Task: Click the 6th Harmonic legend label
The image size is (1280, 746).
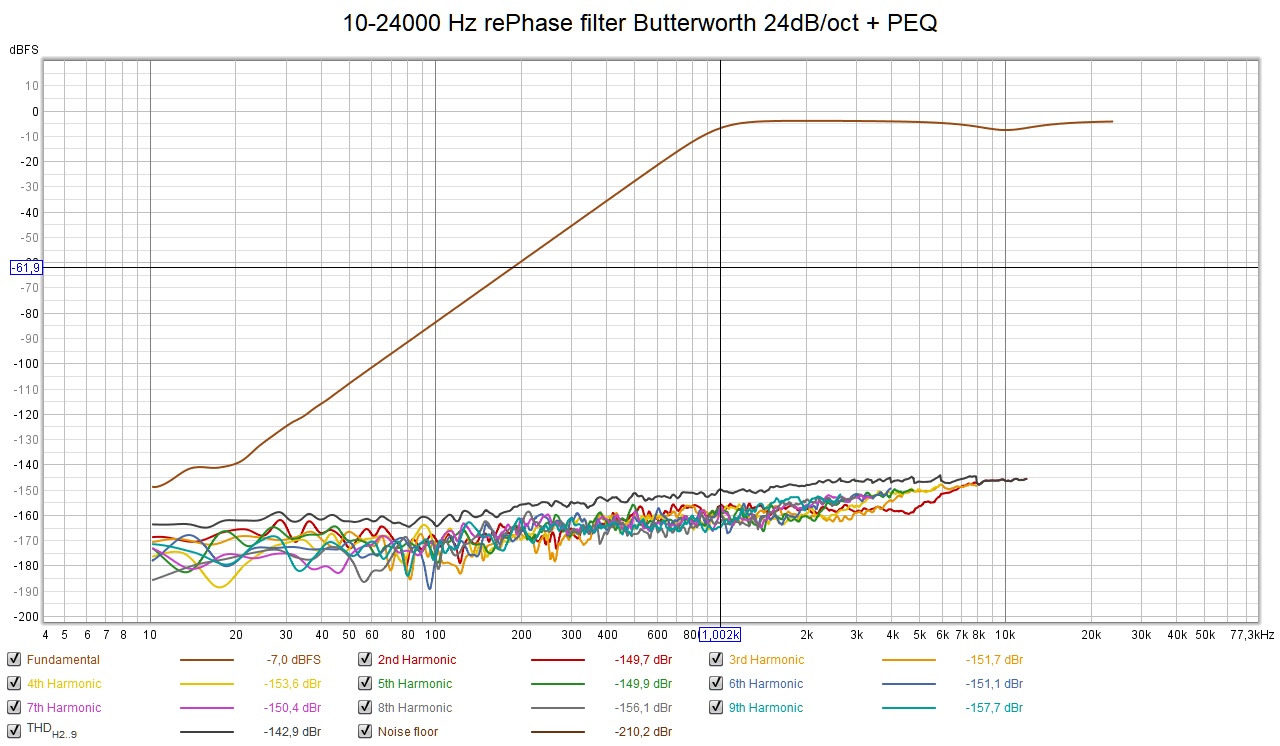Action: pos(766,684)
